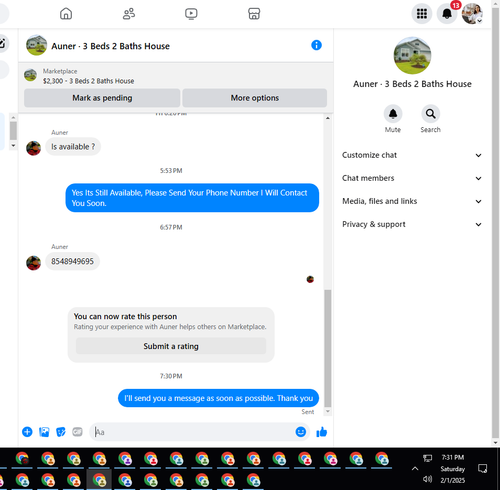Image resolution: width=500 pixels, height=490 pixels.
Task: Send a thumbs-up like
Action: pyautogui.click(x=322, y=432)
